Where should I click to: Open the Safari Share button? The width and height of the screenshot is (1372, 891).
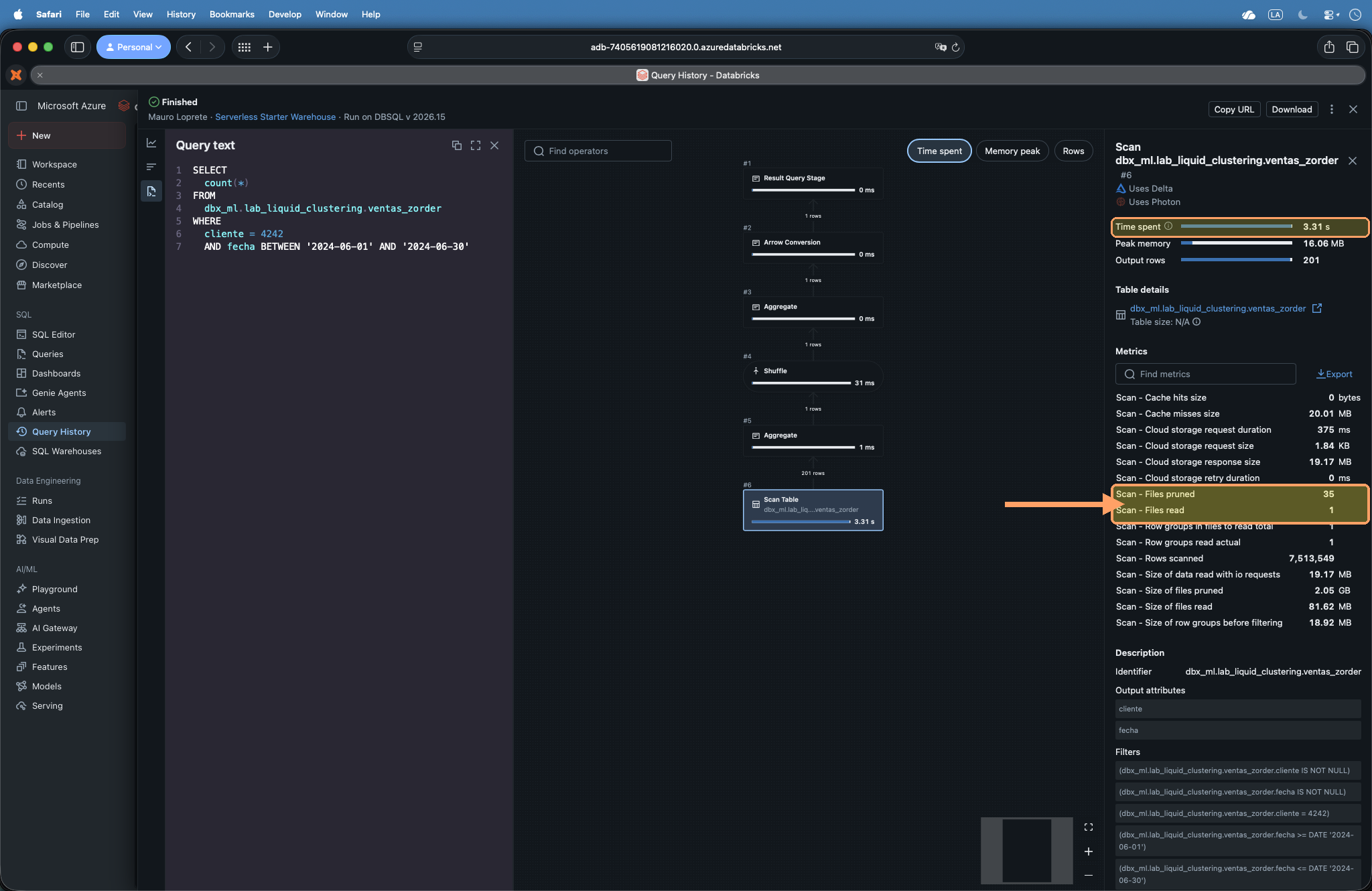point(1329,47)
